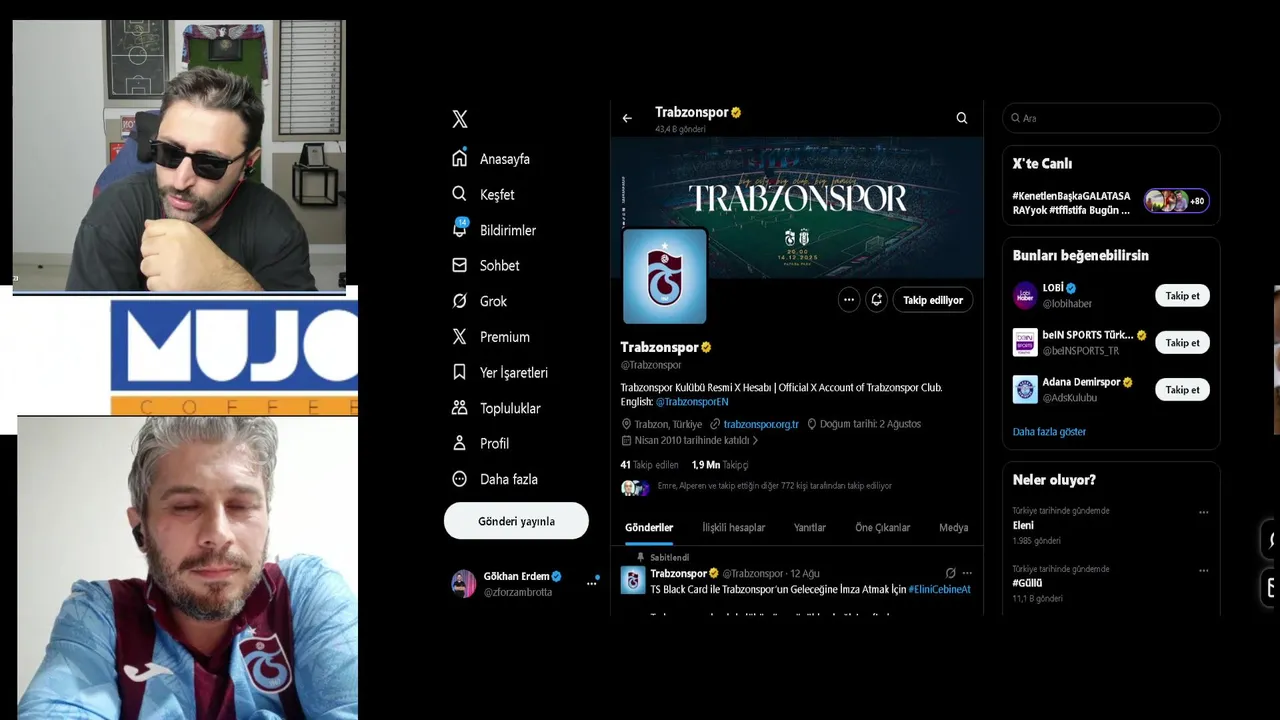Open Adana Demirspor account avatar
1280x720 pixels.
point(1025,389)
